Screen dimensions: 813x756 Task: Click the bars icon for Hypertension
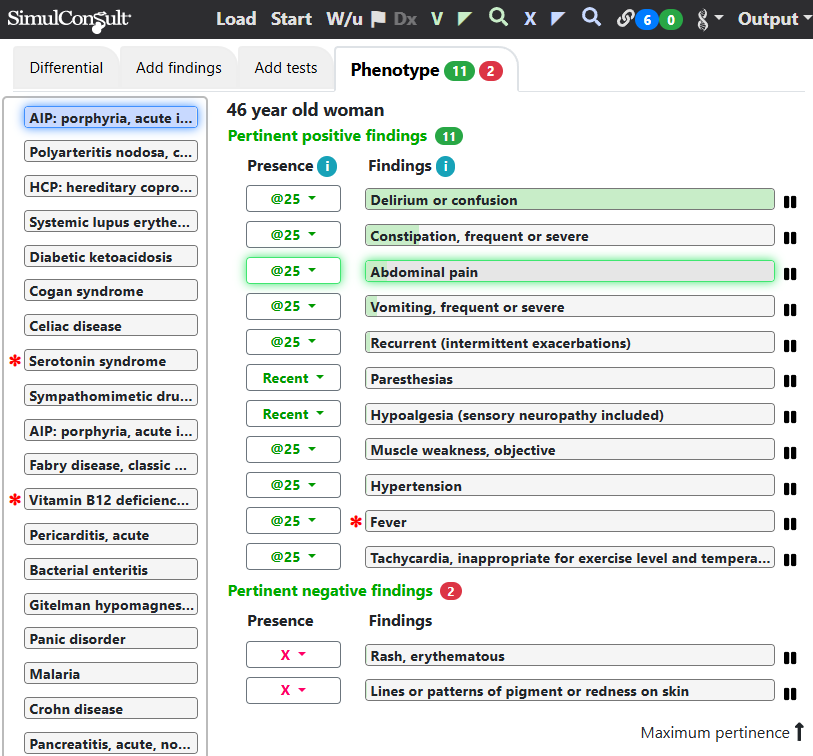pyautogui.click(x=790, y=488)
